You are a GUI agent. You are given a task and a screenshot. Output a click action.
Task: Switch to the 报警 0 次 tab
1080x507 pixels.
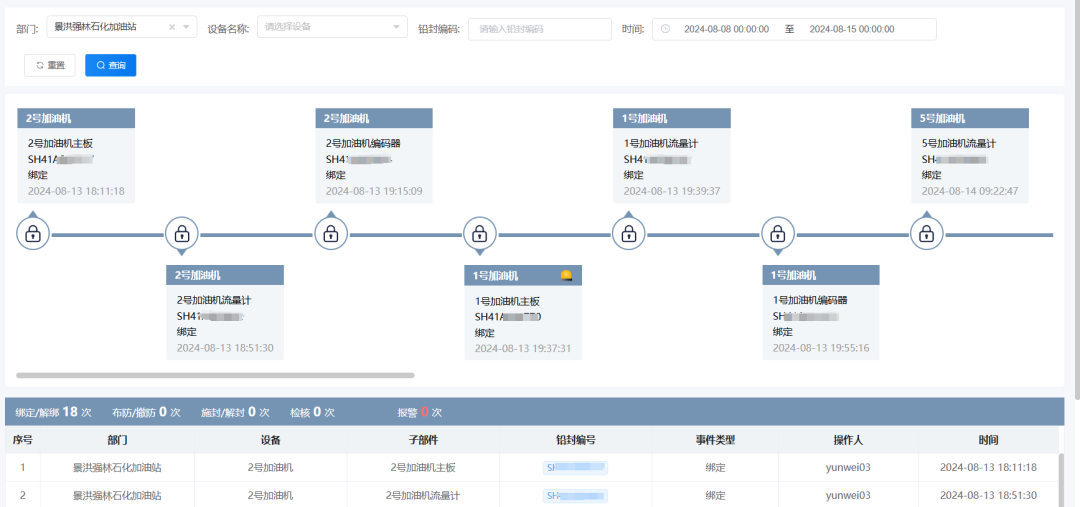coord(419,411)
